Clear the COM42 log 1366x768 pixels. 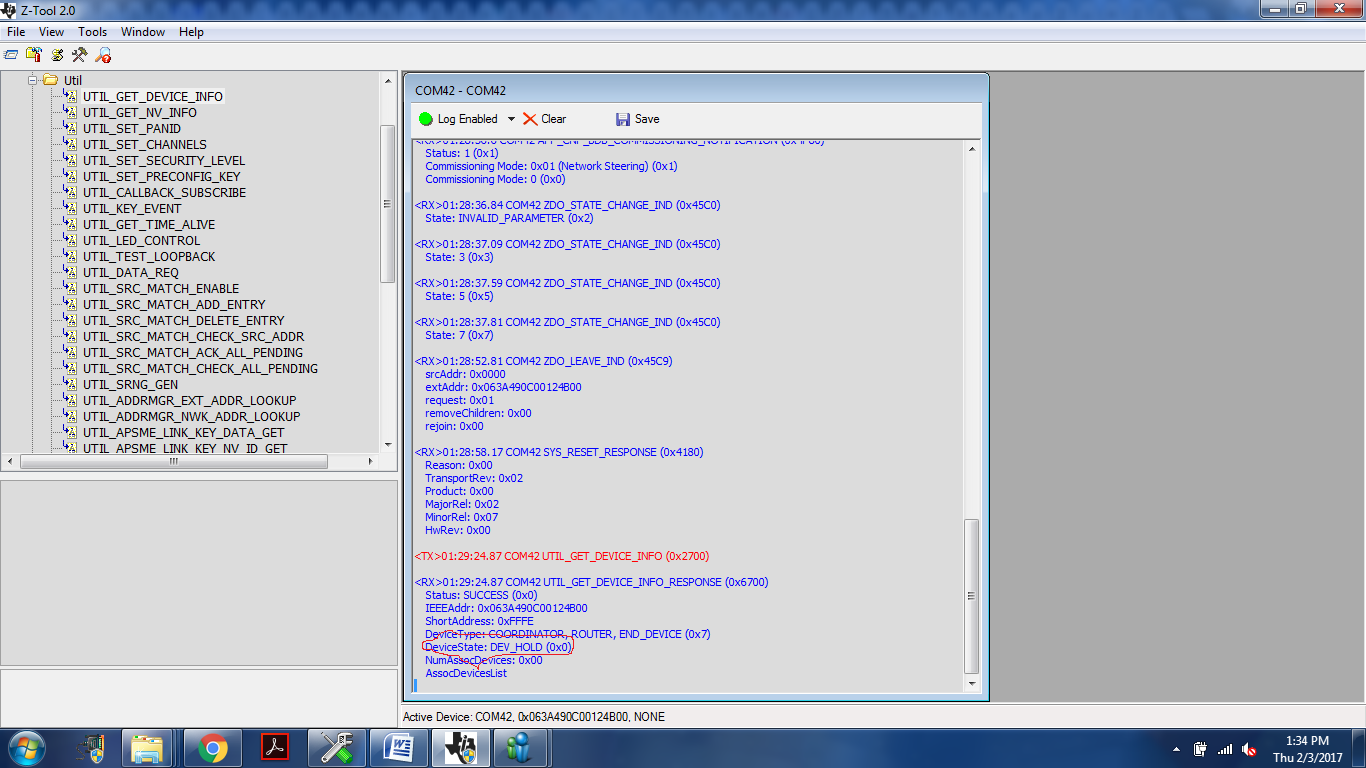pyautogui.click(x=544, y=119)
